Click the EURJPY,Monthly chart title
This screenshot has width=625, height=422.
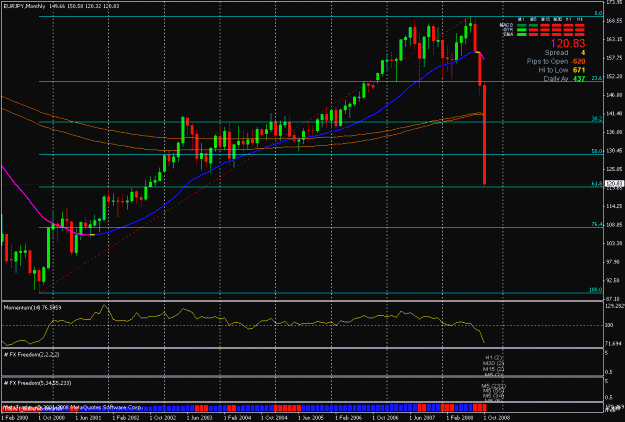coord(24,6)
